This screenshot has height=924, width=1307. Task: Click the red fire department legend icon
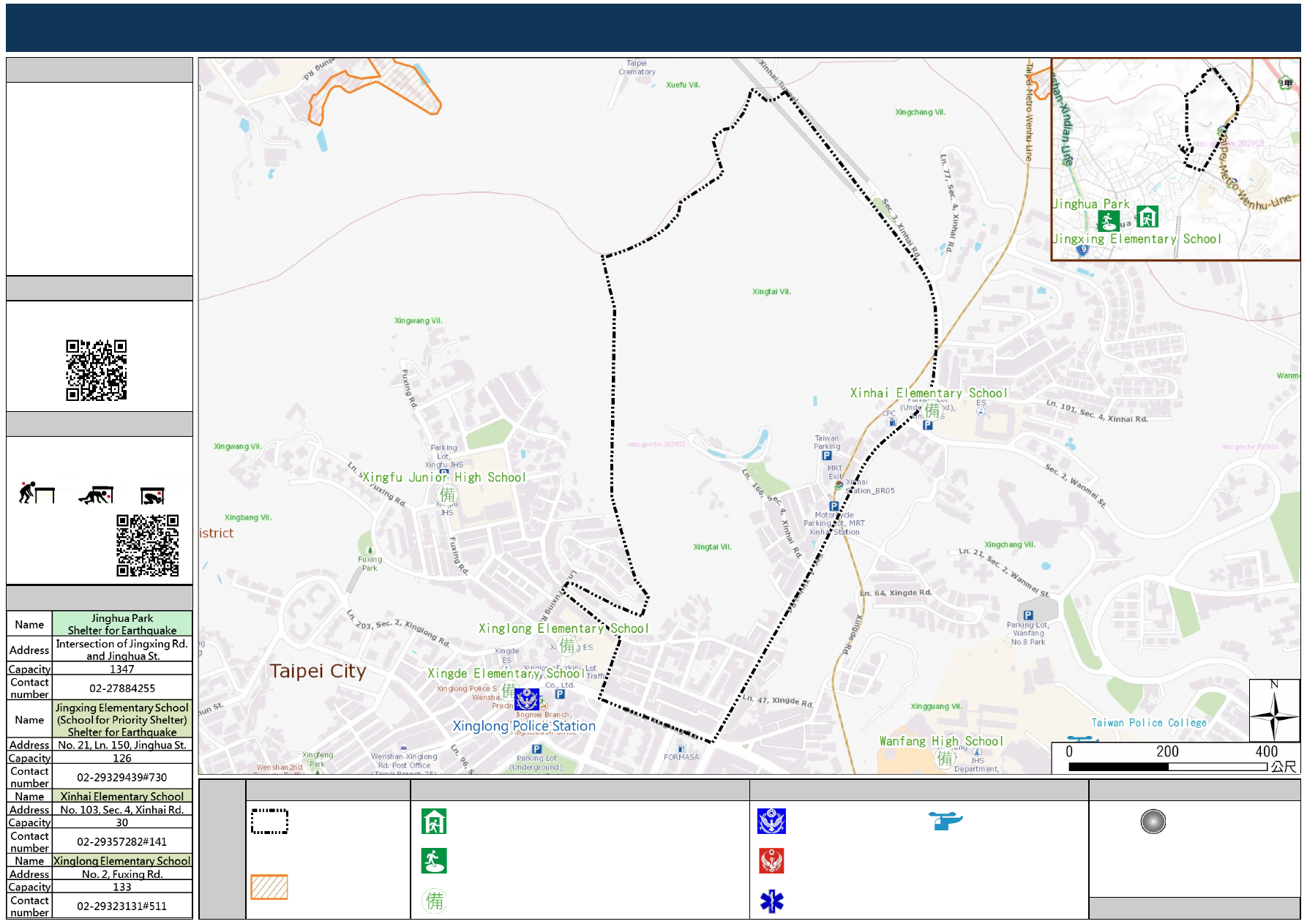tap(771, 861)
